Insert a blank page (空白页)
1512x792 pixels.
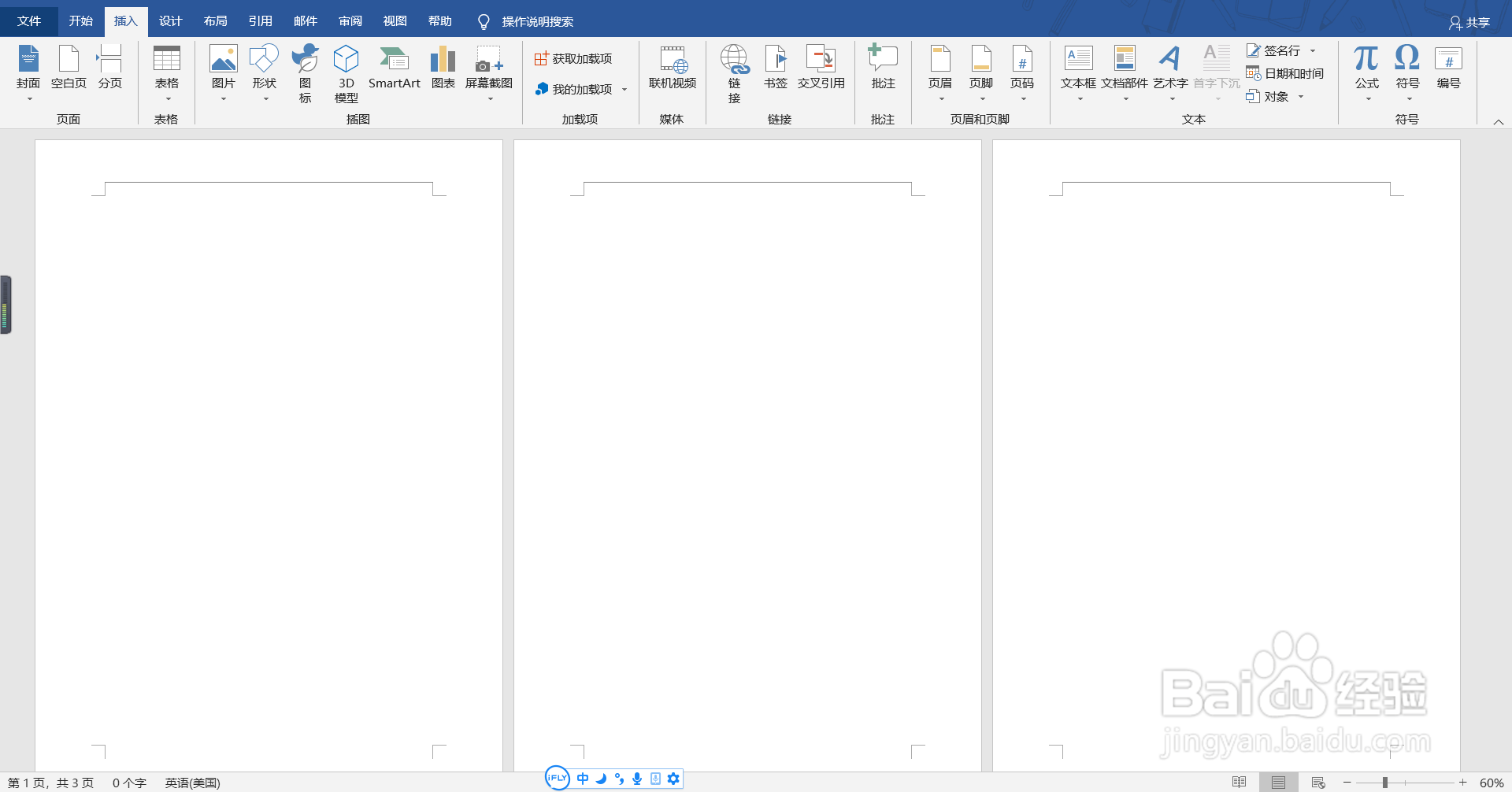(69, 68)
